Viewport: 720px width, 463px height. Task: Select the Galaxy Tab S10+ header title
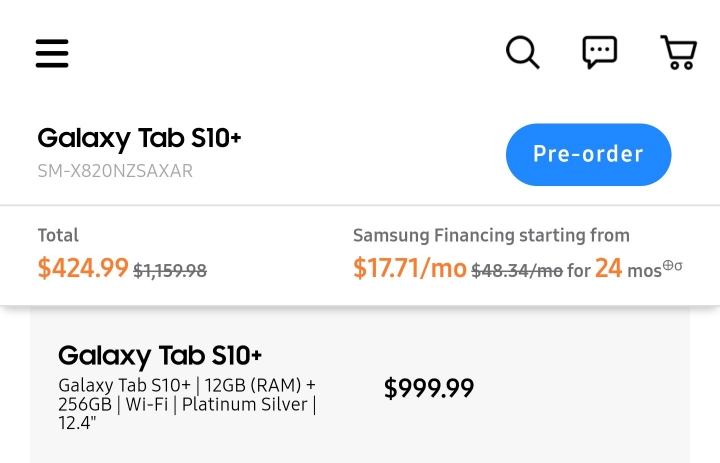139,138
